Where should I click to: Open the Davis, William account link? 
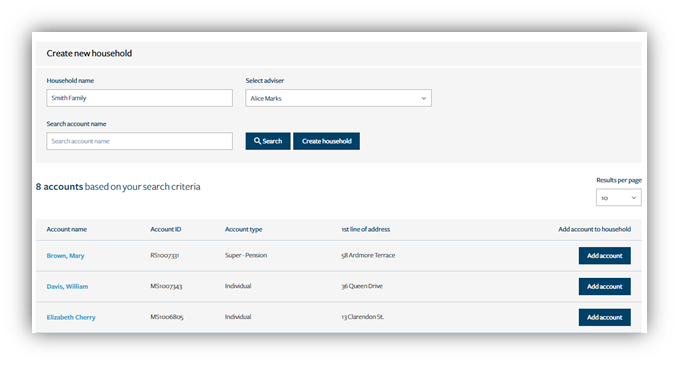(67, 286)
